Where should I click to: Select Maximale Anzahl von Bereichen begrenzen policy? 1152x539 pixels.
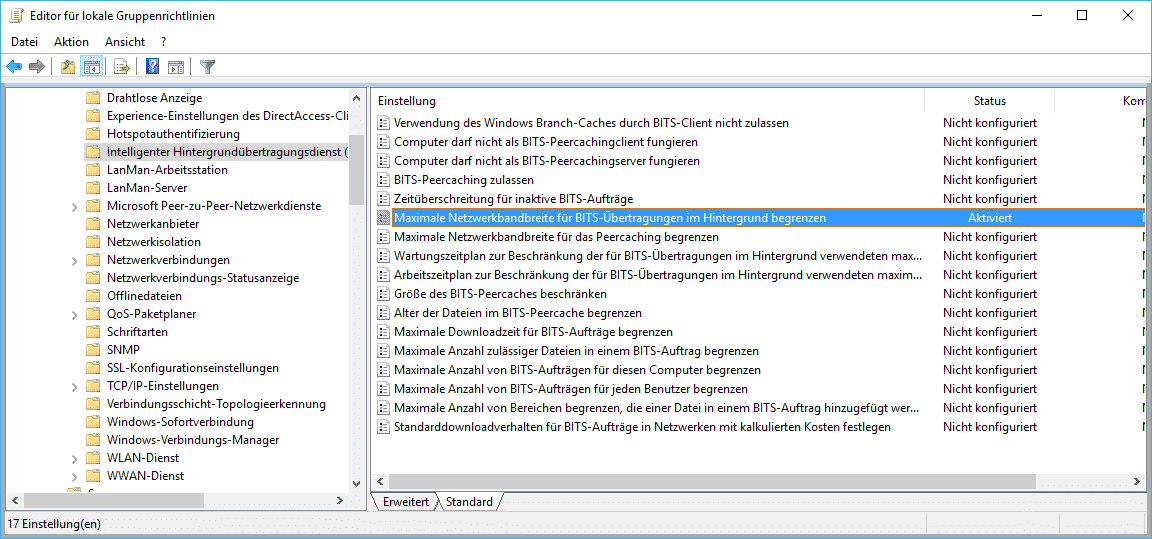point(657,408)
